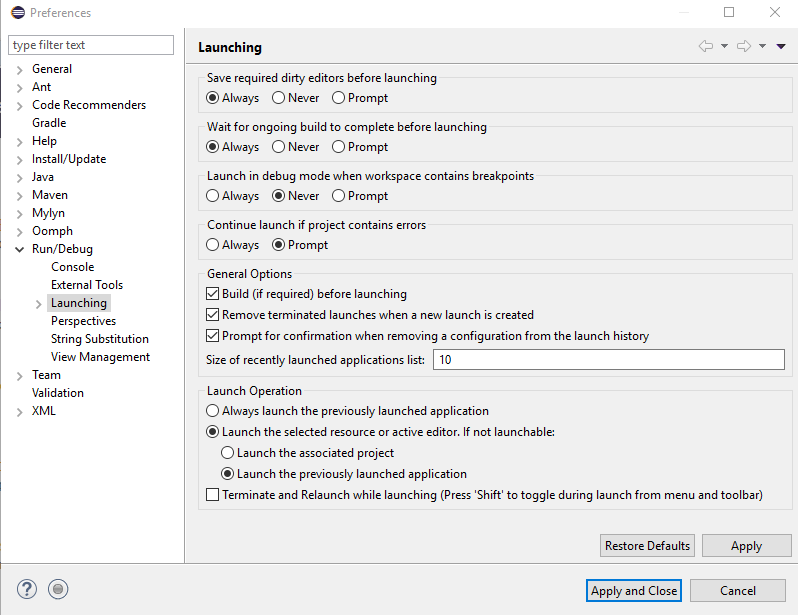
Task: Open the forward history dropdown arrow
Action: [x=762, y=46]
